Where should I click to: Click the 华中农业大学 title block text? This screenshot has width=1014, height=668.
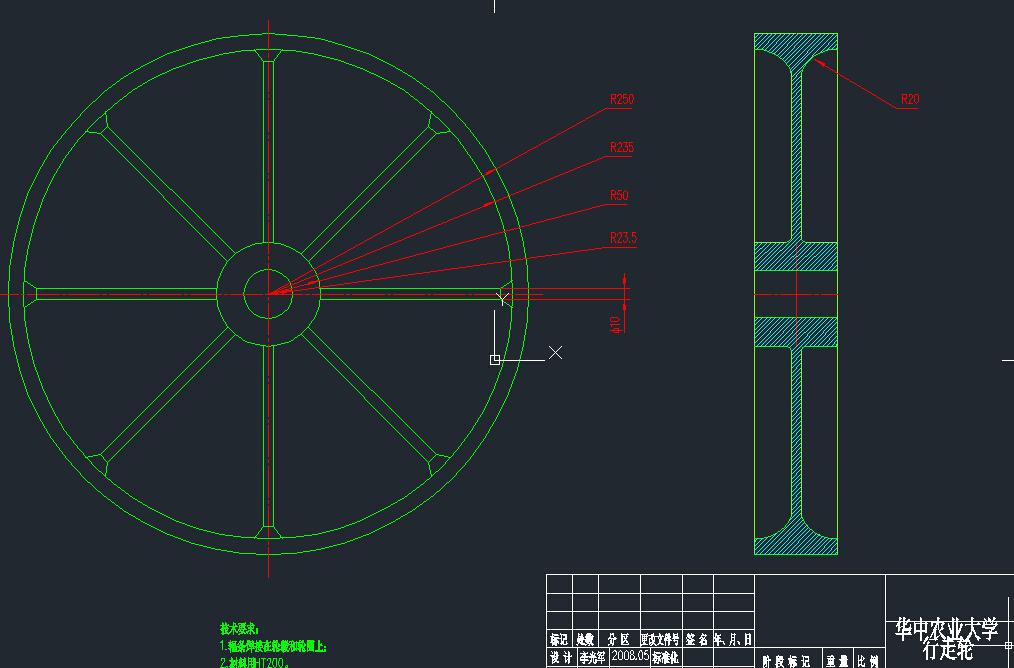click(x=947, y=629)
